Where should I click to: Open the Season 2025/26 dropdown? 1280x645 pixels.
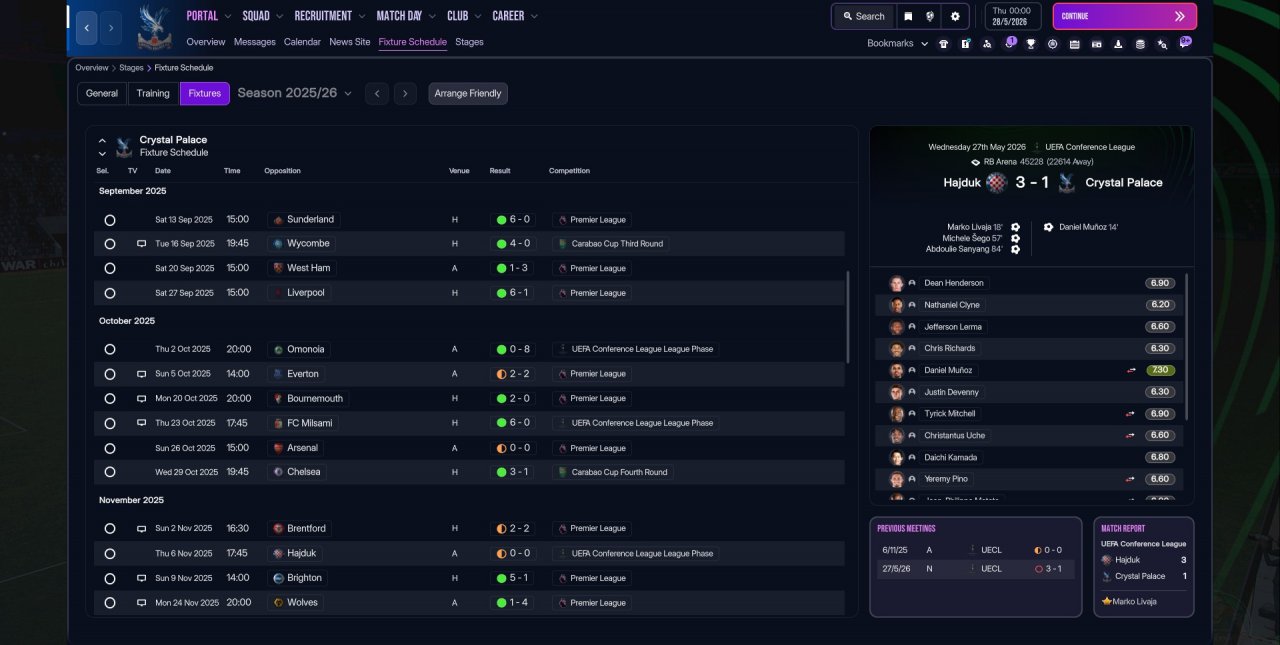coord(295,93)
